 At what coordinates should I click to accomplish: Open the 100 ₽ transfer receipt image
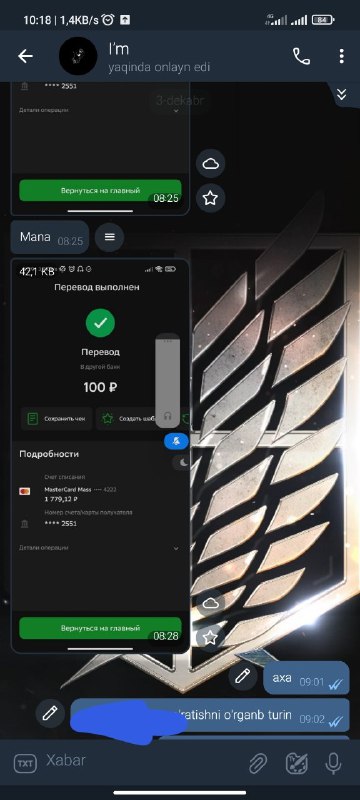tap(100, 456)
